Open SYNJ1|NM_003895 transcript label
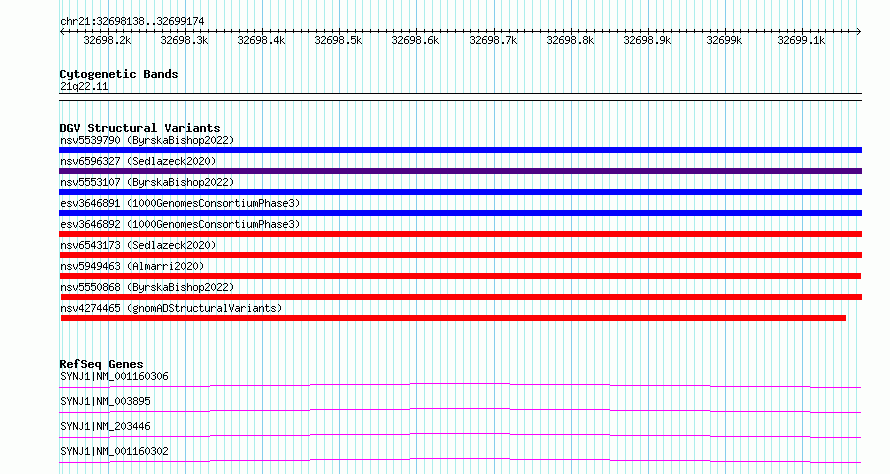This screenshot has height=474, width=890. click(x=106, y=401)
